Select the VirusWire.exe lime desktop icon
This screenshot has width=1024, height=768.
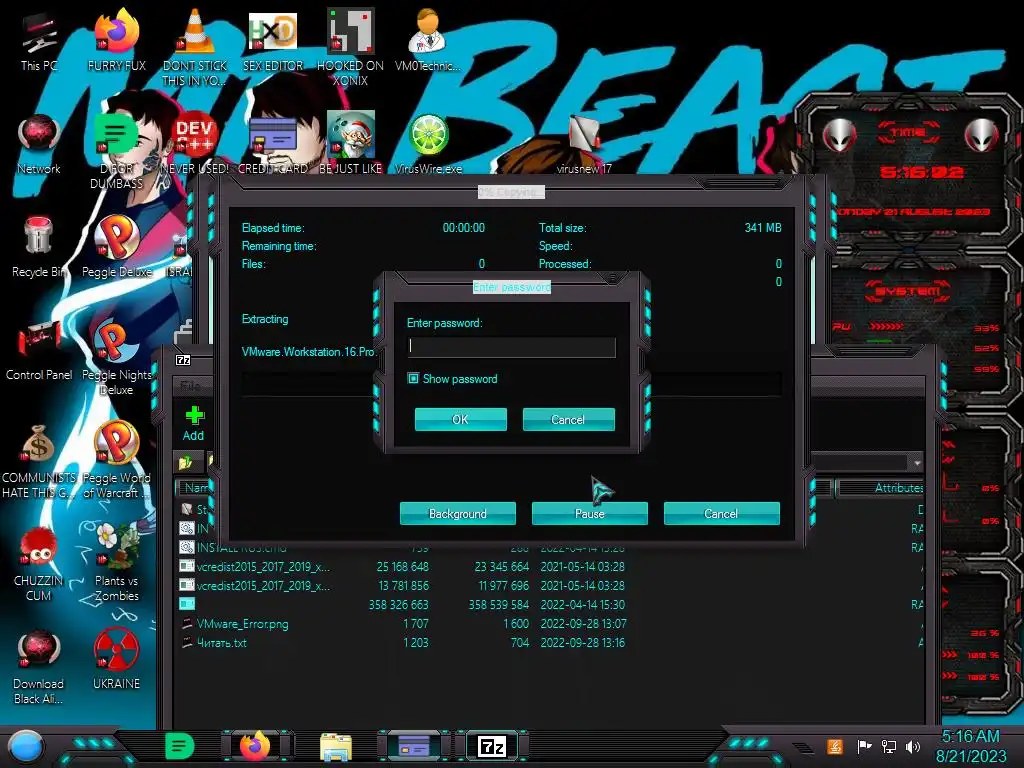coord(428,144)
